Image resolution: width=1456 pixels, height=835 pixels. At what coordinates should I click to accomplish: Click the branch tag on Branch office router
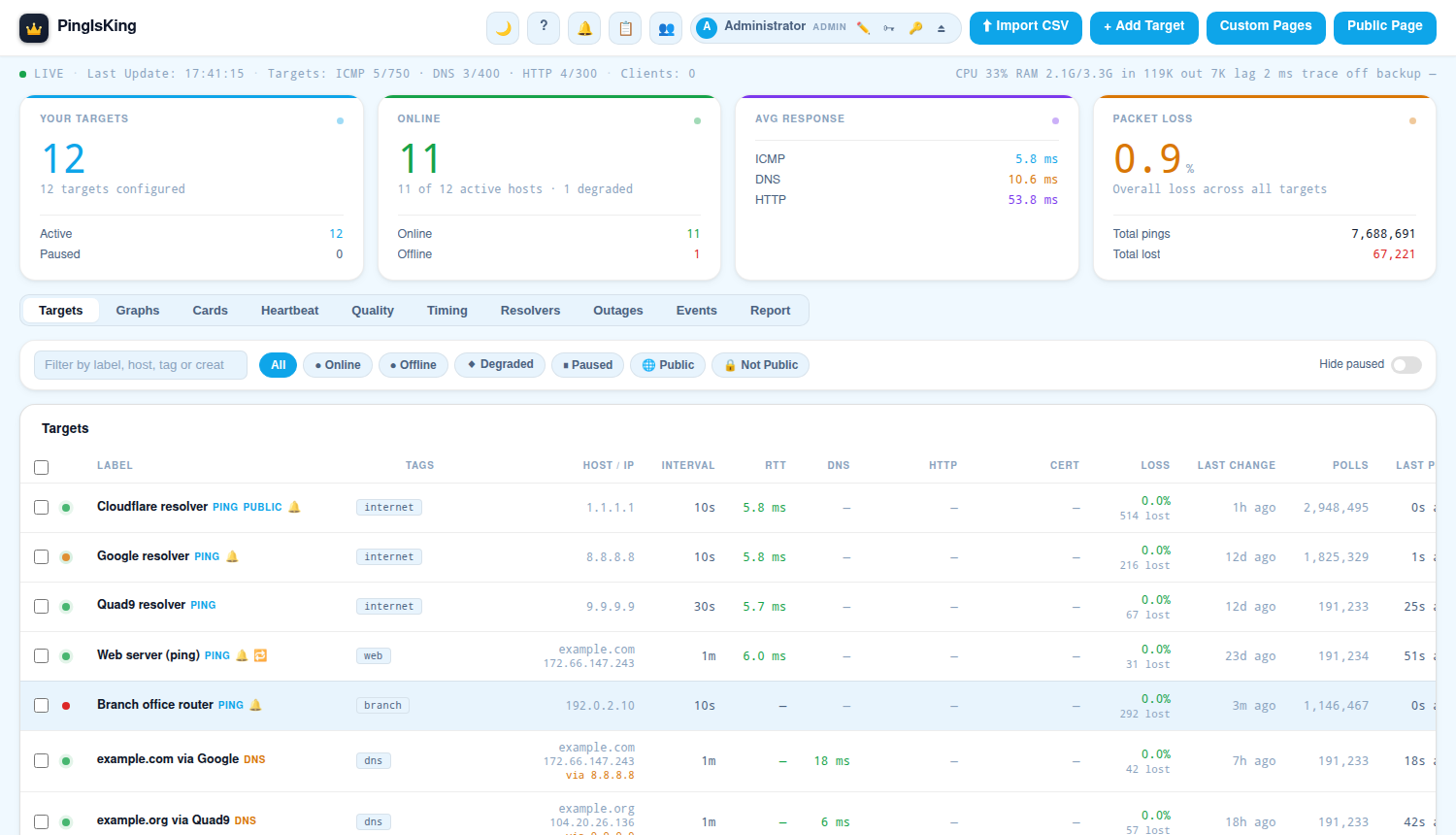(x=382, y=706)
